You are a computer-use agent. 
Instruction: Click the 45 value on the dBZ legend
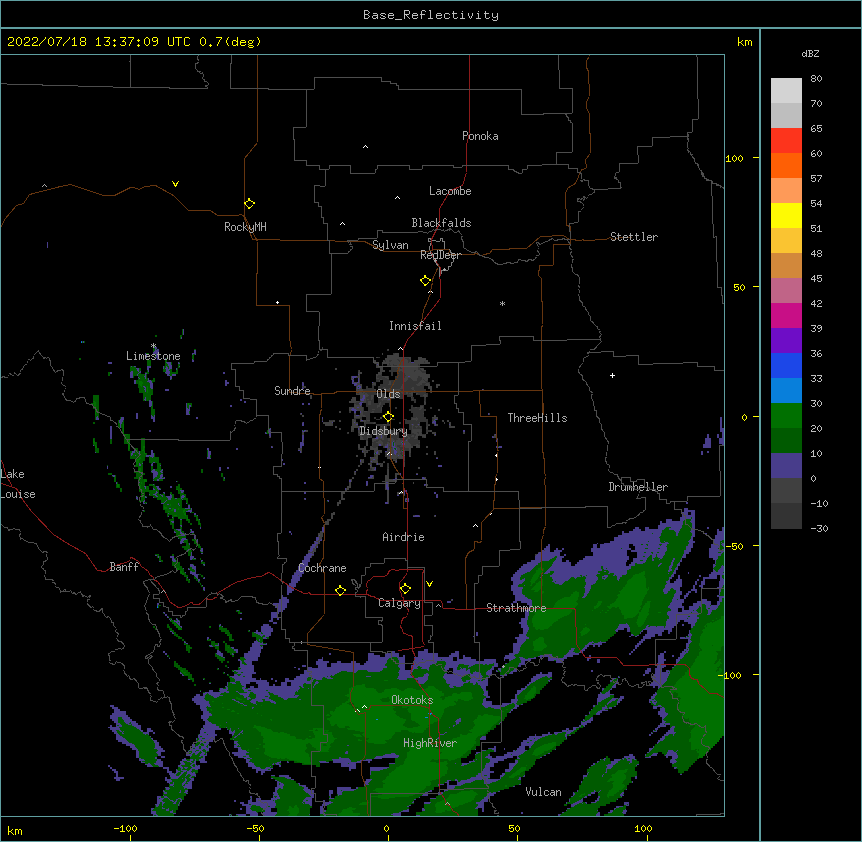(x=816, y=279)
